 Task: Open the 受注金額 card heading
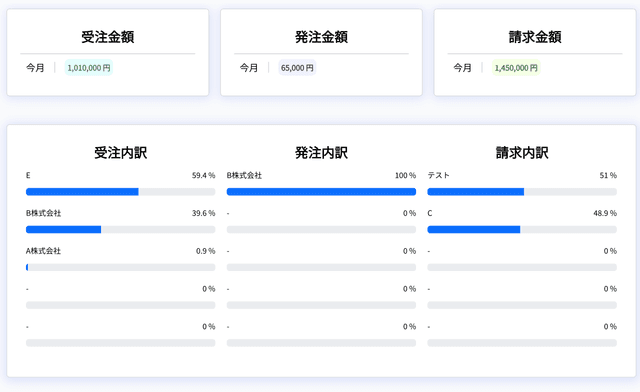(108, 37)
